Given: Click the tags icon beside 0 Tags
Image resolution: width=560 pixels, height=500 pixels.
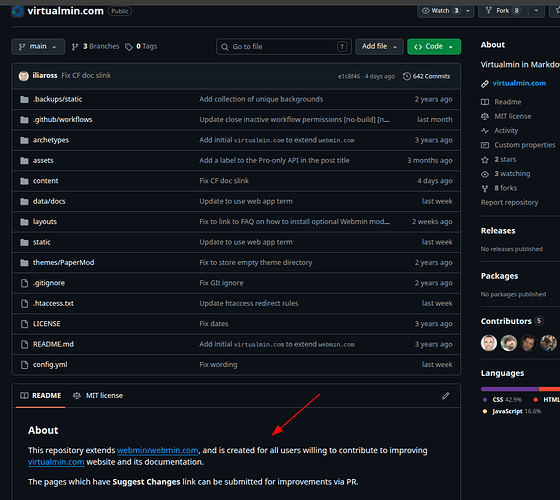Looking at the screenshot, I should tap(129, 47).
